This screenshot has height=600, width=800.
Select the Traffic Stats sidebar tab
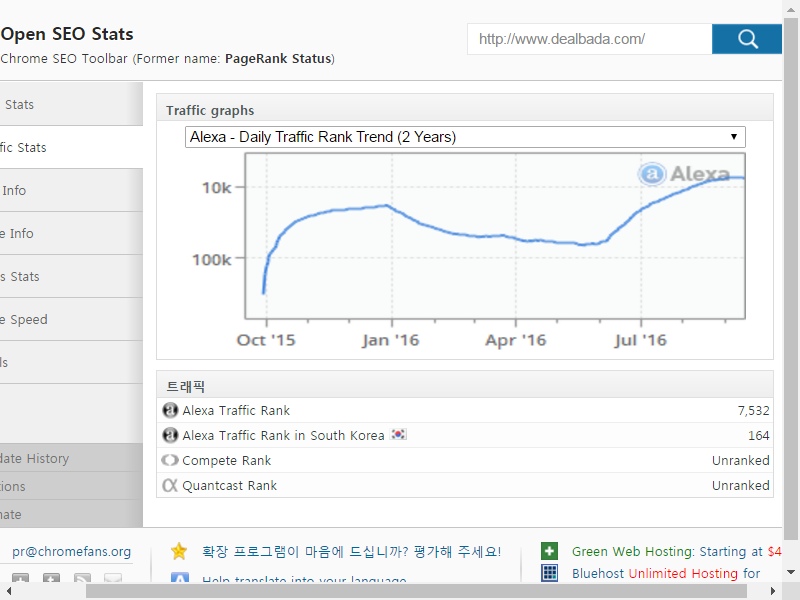pyautogui.click(x=70, y=148)
